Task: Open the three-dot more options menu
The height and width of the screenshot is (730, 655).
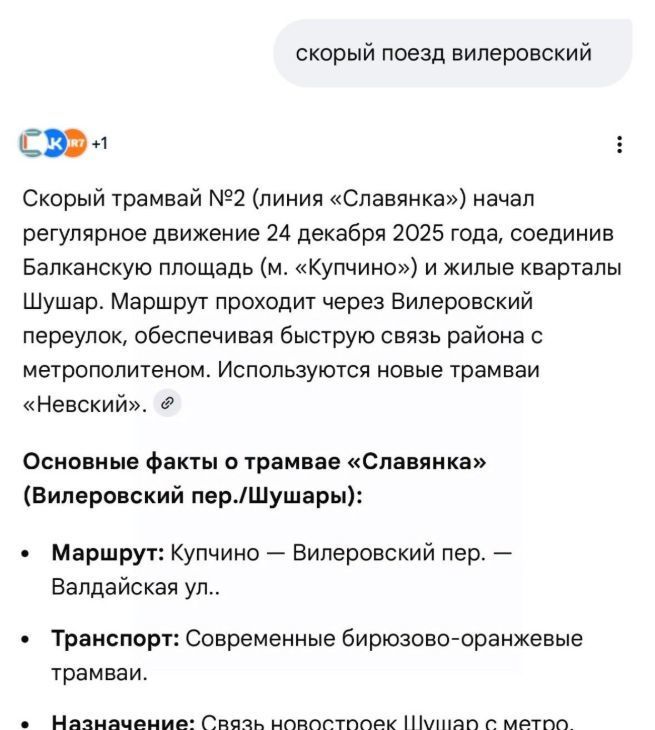Action: pos(620,144)
